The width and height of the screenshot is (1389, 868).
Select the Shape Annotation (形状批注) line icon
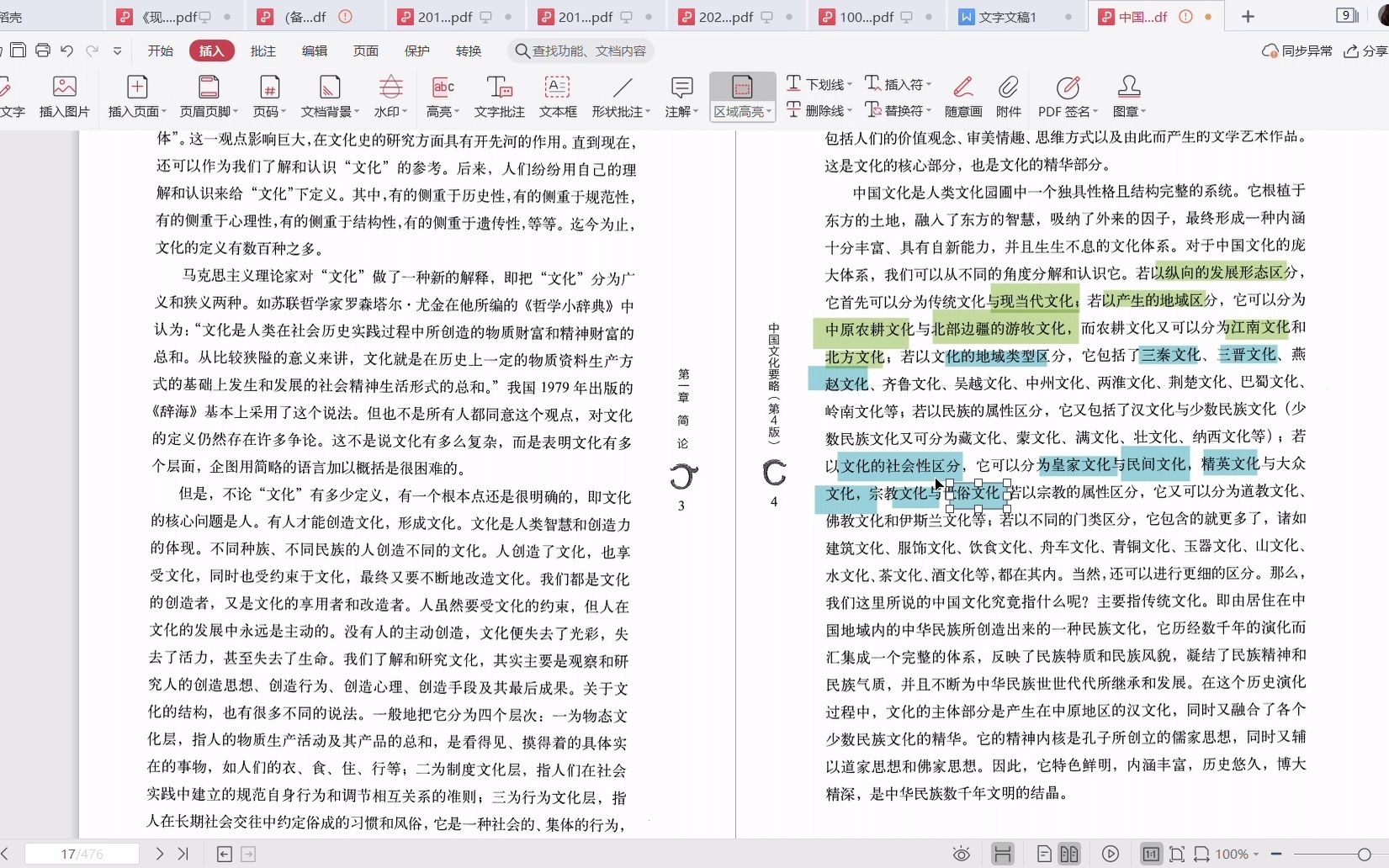coord(623,87)
